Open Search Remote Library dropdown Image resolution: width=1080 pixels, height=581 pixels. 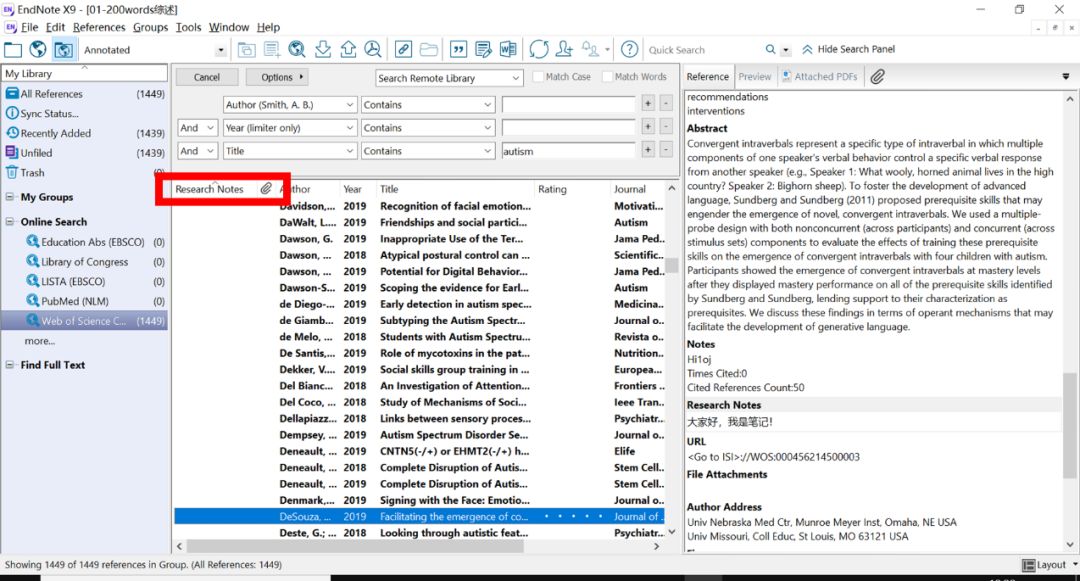point(449,78)
